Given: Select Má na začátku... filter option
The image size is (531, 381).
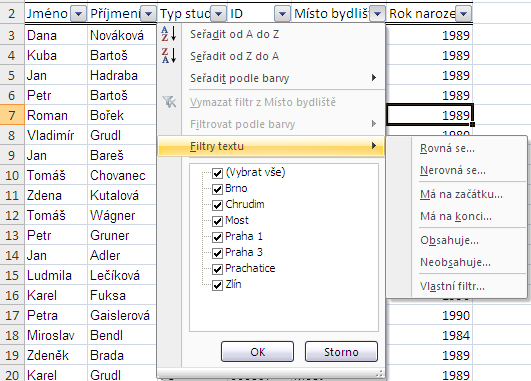Looking at the screenshot, I should pyautogui.click(x=461, y=194).
